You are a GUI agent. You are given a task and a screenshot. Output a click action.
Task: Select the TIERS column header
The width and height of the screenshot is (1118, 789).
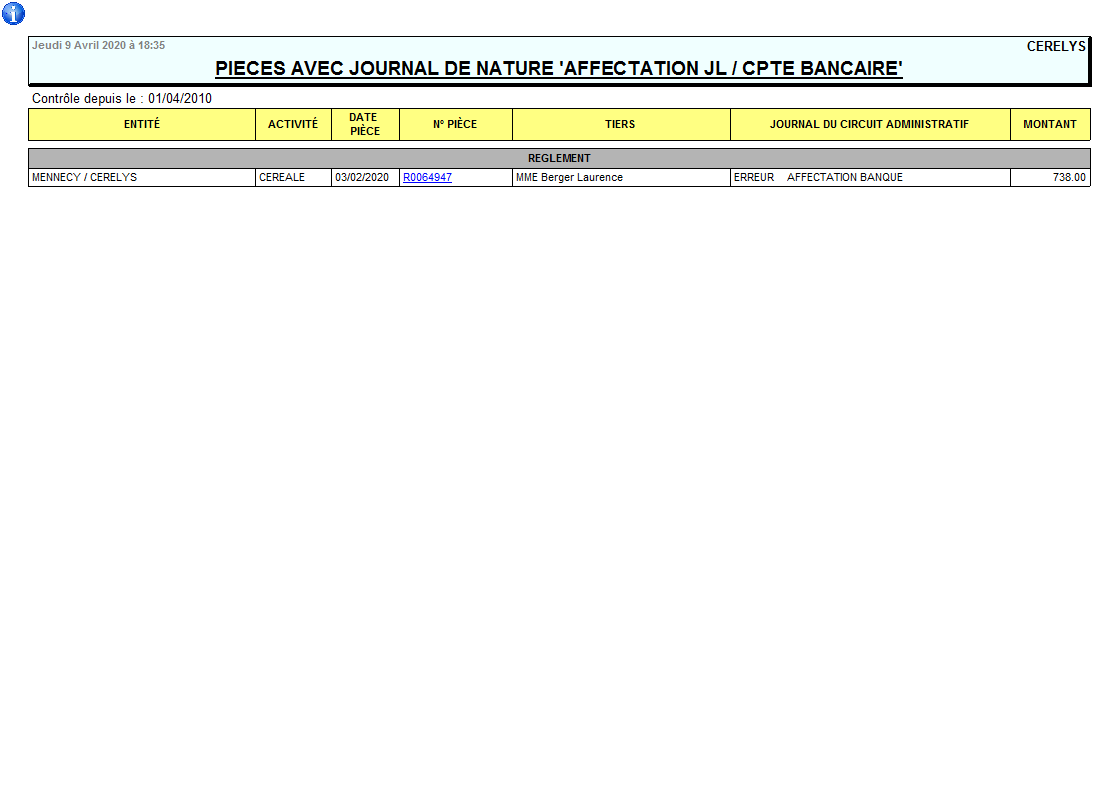coord(620,124)
